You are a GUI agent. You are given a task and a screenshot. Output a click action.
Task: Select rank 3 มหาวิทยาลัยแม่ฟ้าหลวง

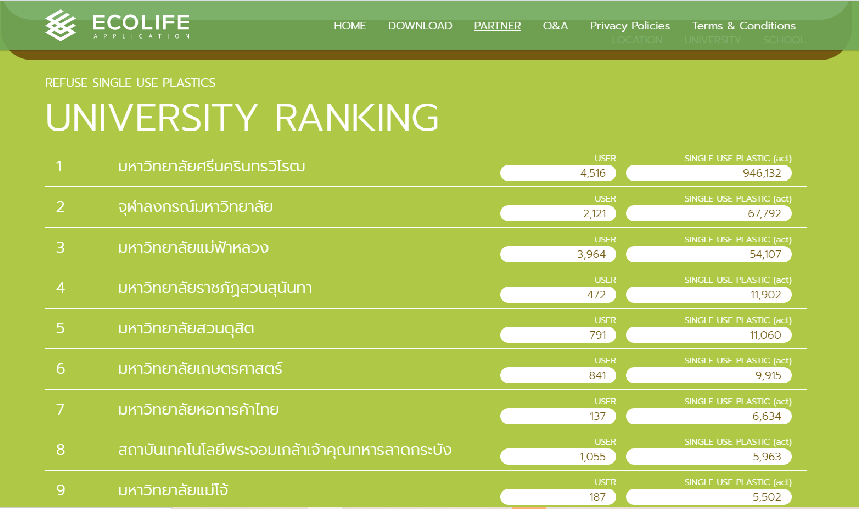coord(193,247)
